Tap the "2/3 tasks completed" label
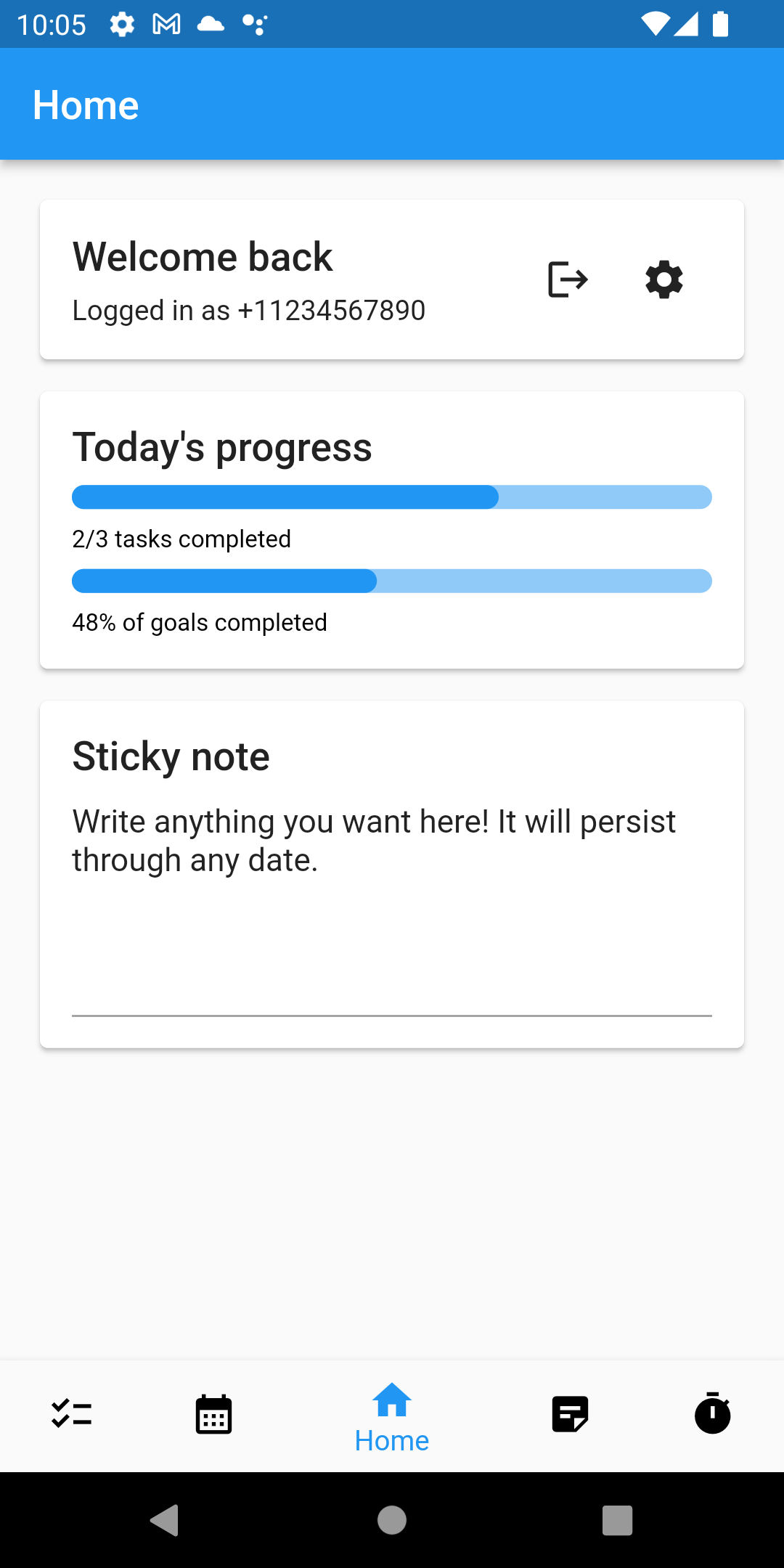Screen dimensions: 784x1568 tap(181, 539)
